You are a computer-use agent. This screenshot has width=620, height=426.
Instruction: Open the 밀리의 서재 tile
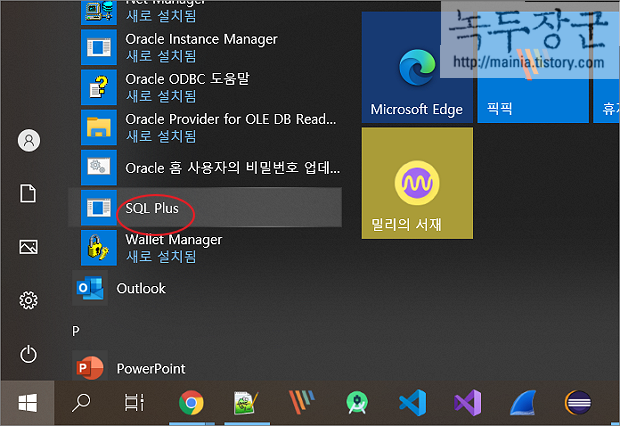click(417, 183)
